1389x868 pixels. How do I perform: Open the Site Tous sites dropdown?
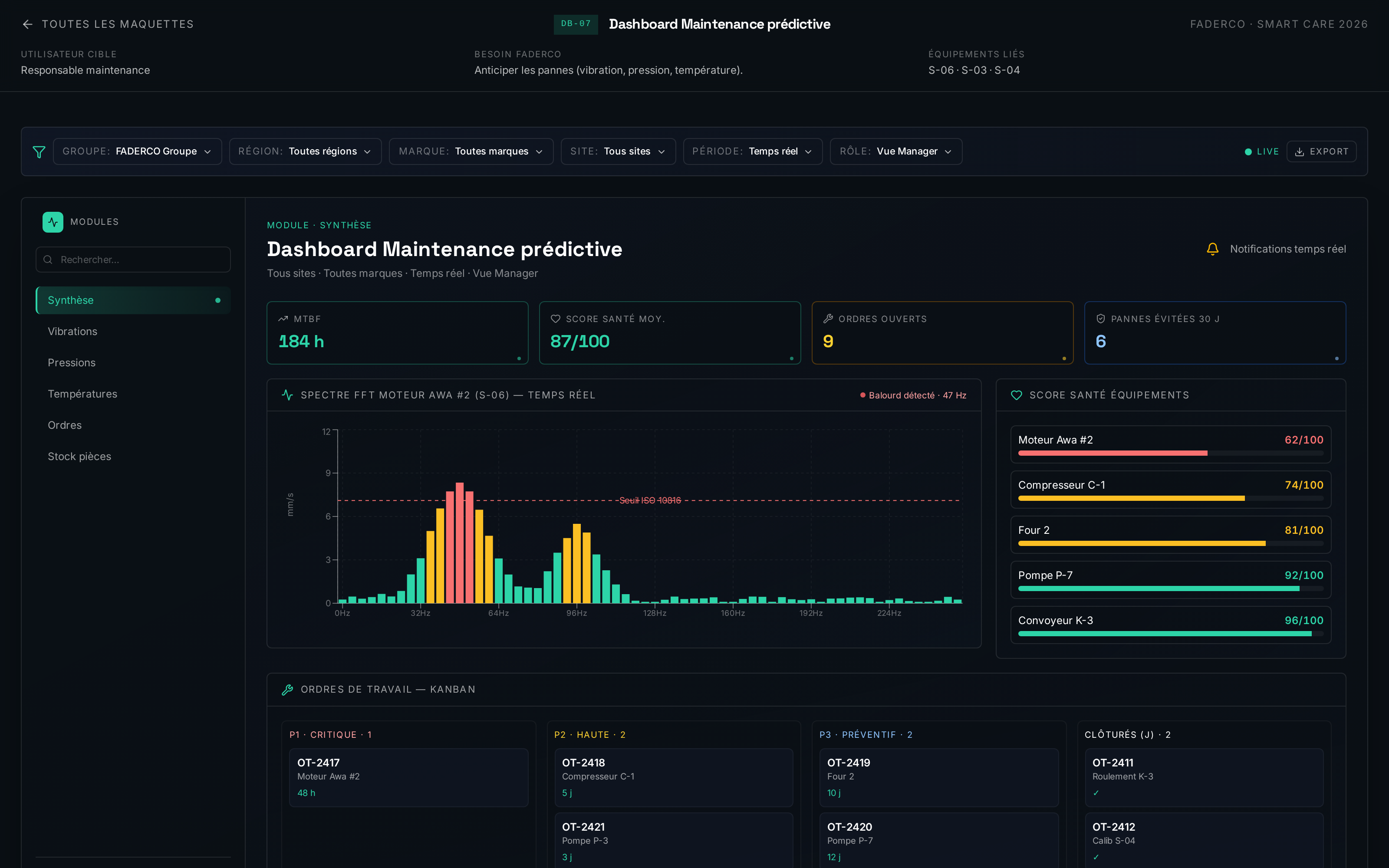(618, 151)
